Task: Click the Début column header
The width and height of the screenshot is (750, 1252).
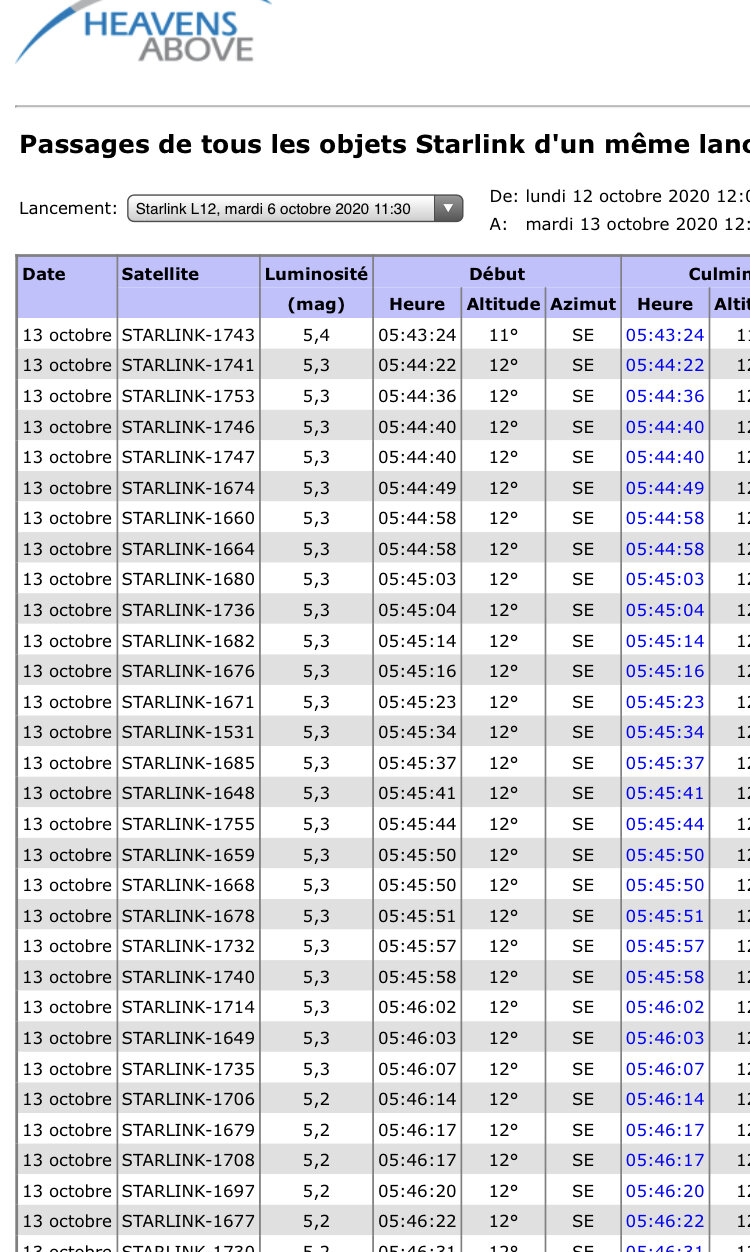Action: click(x=497, y=273)
